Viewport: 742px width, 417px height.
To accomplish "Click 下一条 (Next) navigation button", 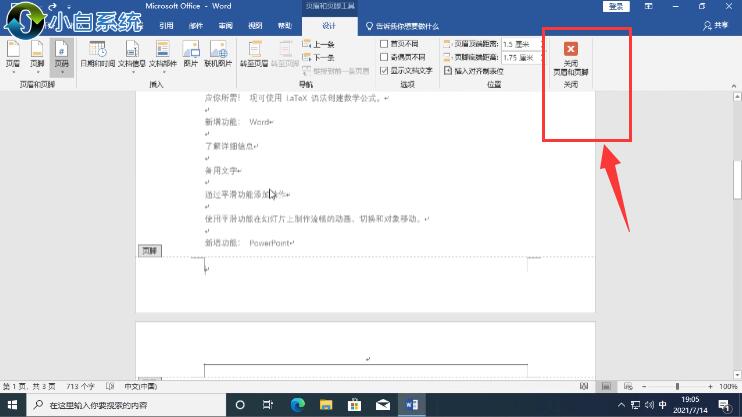I will point(318,57).
